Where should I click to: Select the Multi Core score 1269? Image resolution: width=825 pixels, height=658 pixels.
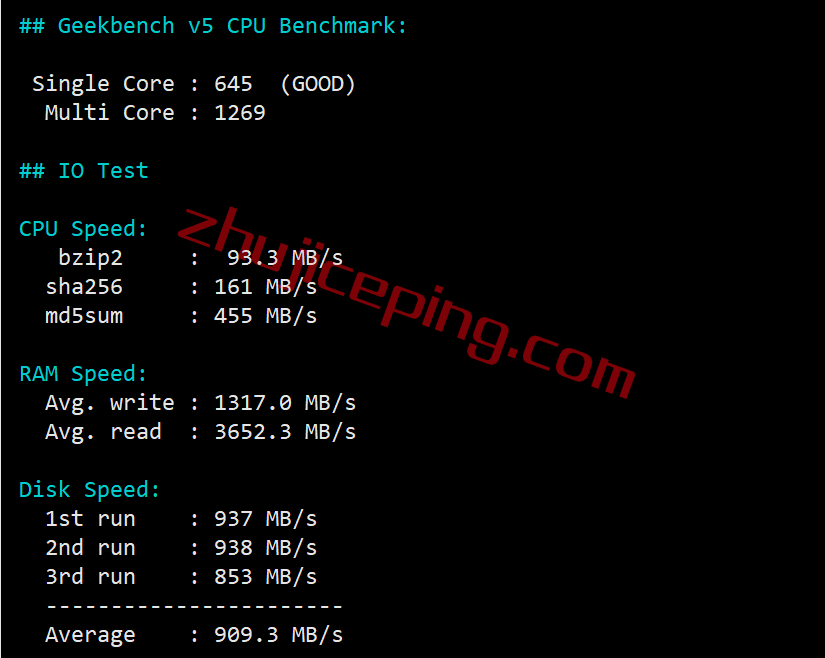click(239, 113)
